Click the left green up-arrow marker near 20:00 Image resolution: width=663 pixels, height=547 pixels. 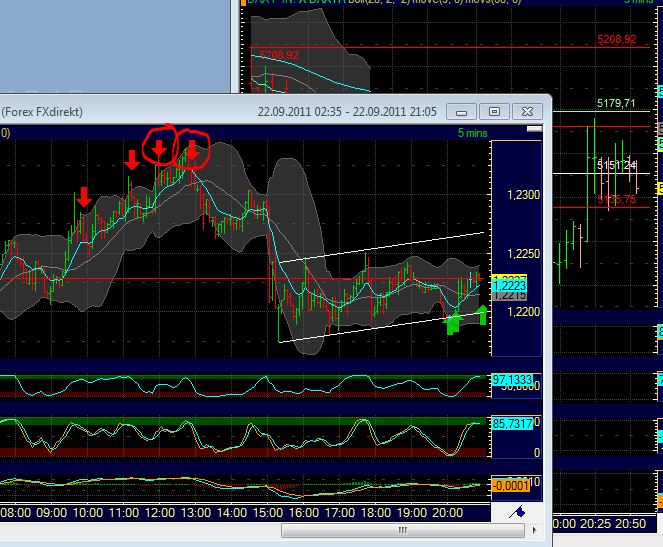pyautogui.click(x=452, y=323)
